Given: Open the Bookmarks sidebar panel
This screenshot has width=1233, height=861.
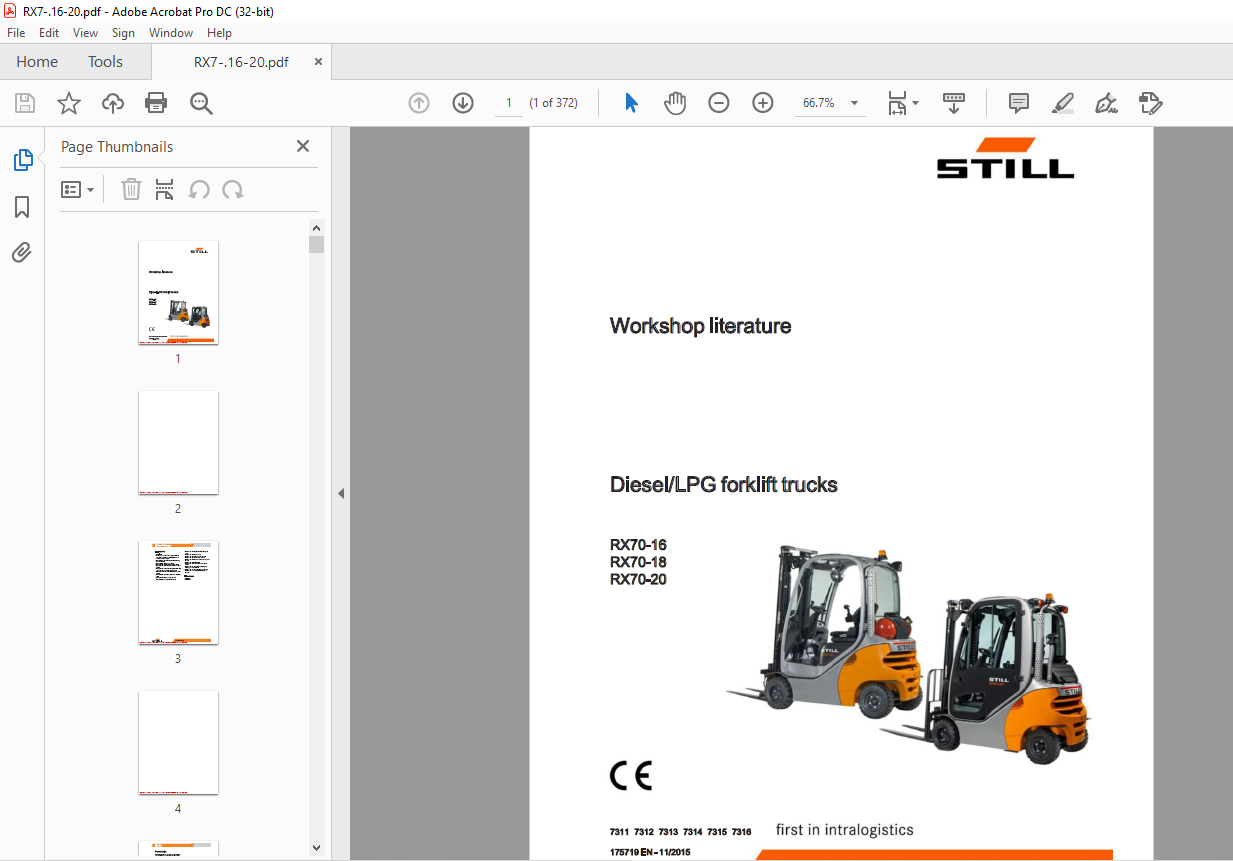Looking at the screenshot, I should 22,207.
